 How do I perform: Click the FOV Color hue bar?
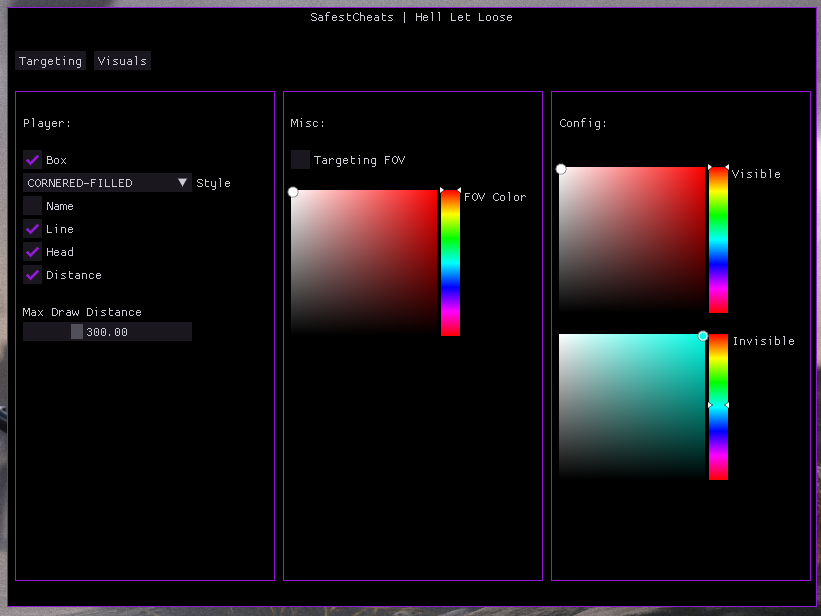coord(450,263)
